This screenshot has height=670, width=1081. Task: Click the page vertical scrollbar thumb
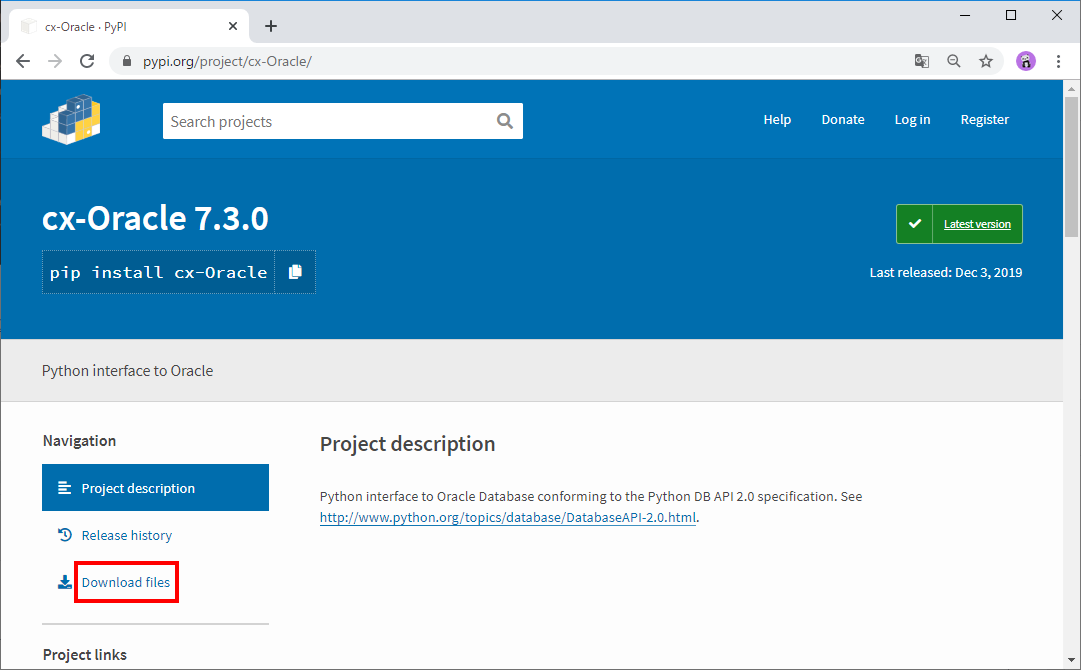(x=1071, y=165)
